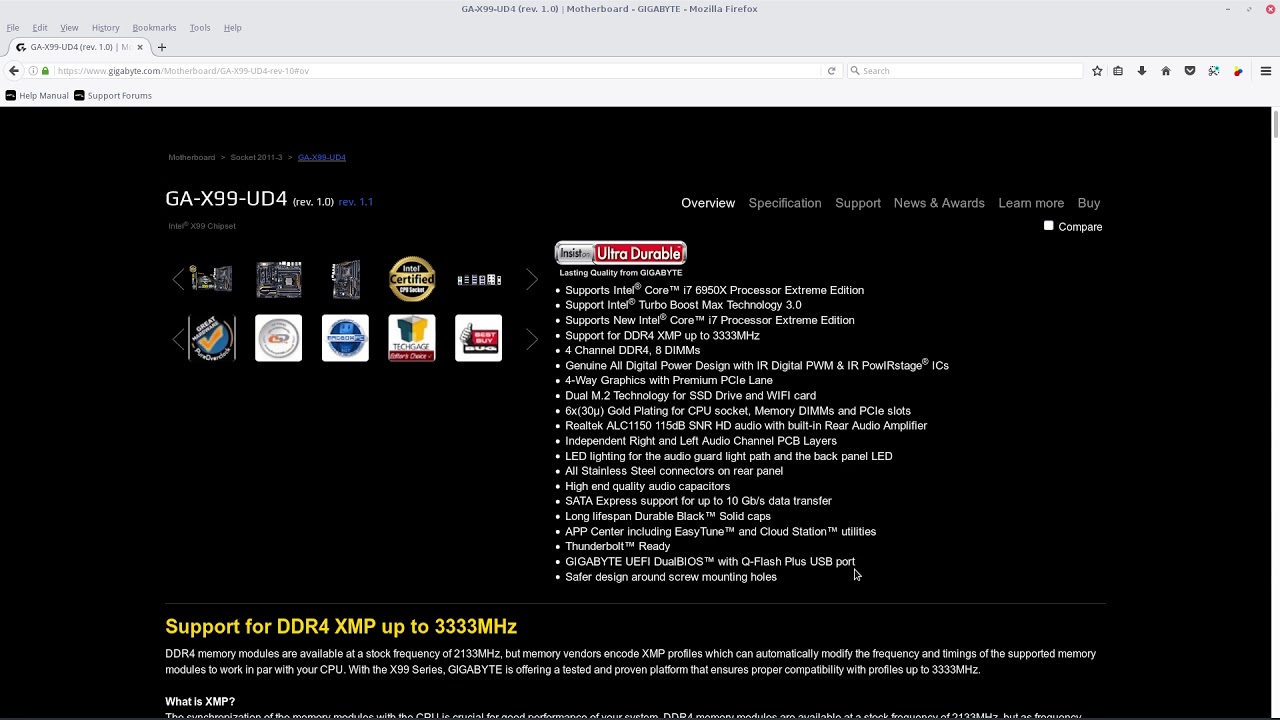Click the Ultra Durable logo banner
Screen dimensions: 1280x720
click(x=621, y=253)
